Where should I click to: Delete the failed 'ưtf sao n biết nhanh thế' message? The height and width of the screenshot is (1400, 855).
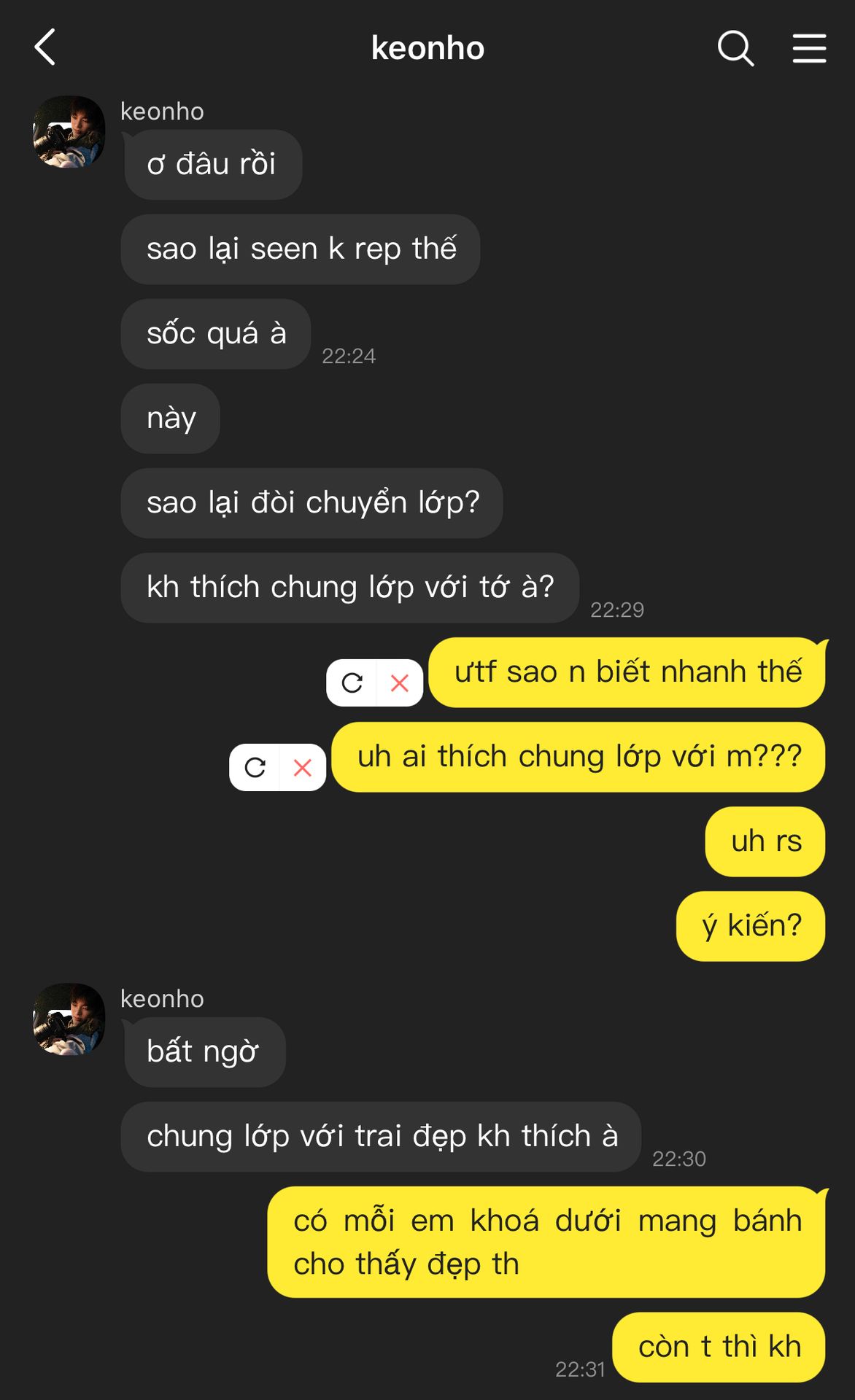(x=400, y=682)
